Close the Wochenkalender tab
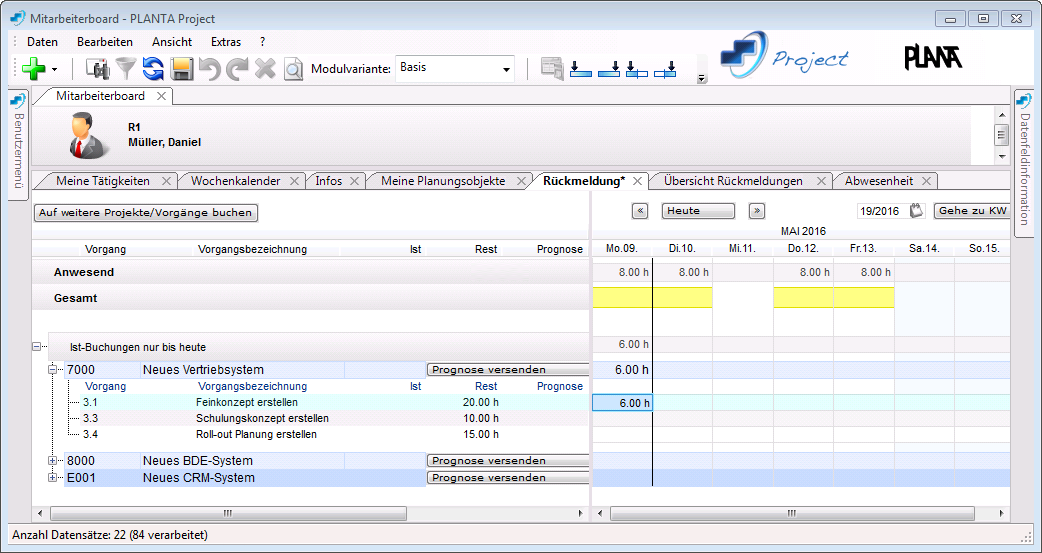 pos(294,181)
